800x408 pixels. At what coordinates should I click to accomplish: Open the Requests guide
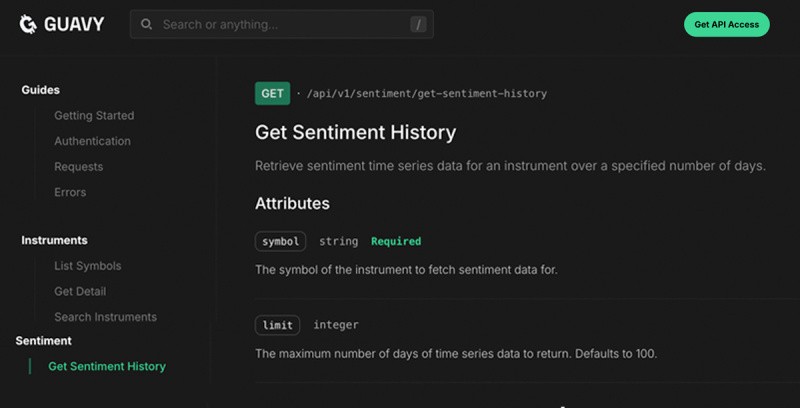(x=78, y=167)
